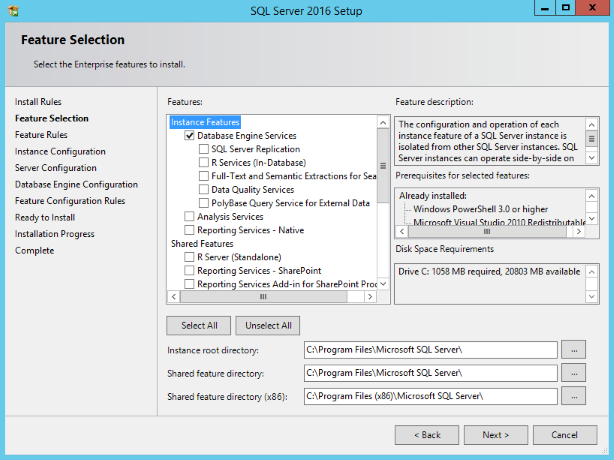The height and width of the screenshot is (460, 614).
Task: Click 'Drive C: 1058 MB required' text
Action: tap(489, 272)
